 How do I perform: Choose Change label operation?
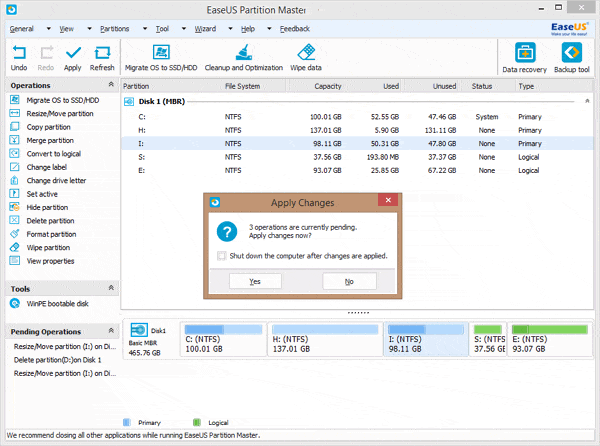(x=38, y=167)
